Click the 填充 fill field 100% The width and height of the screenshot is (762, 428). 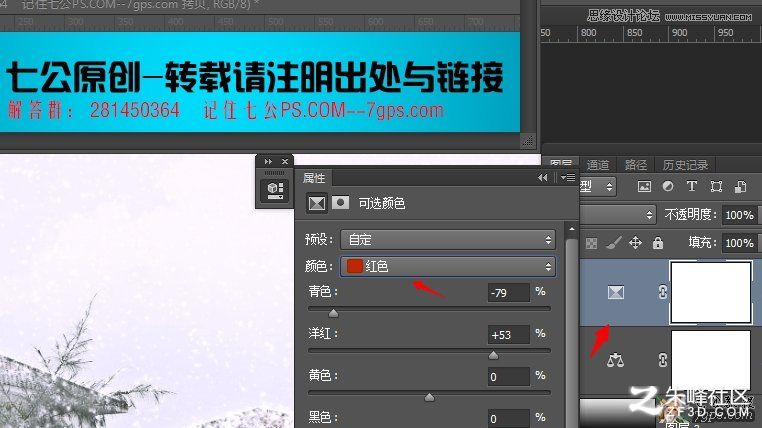click(x=740, y=243)
